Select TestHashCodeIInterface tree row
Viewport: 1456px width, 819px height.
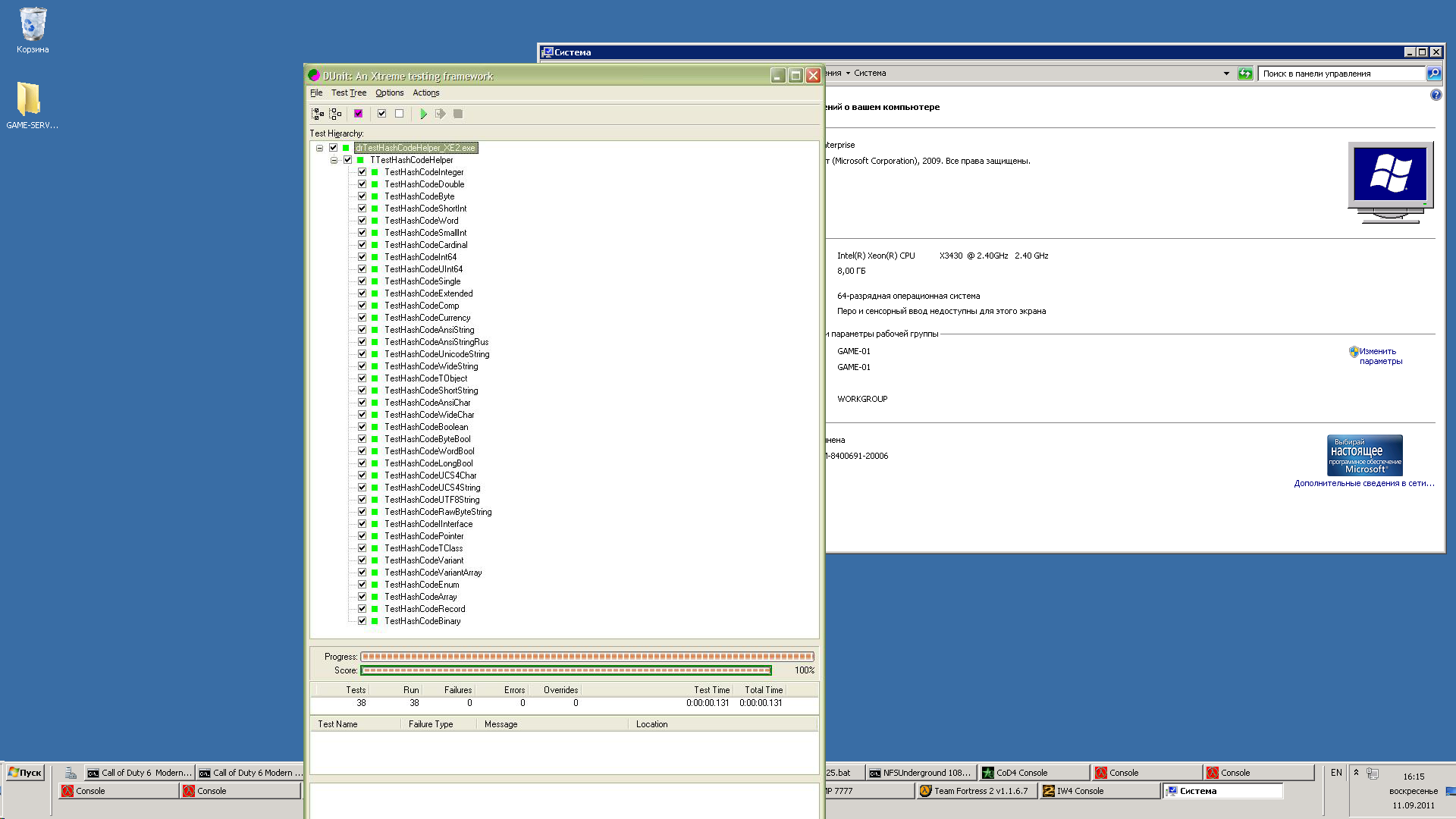(428, 524)
